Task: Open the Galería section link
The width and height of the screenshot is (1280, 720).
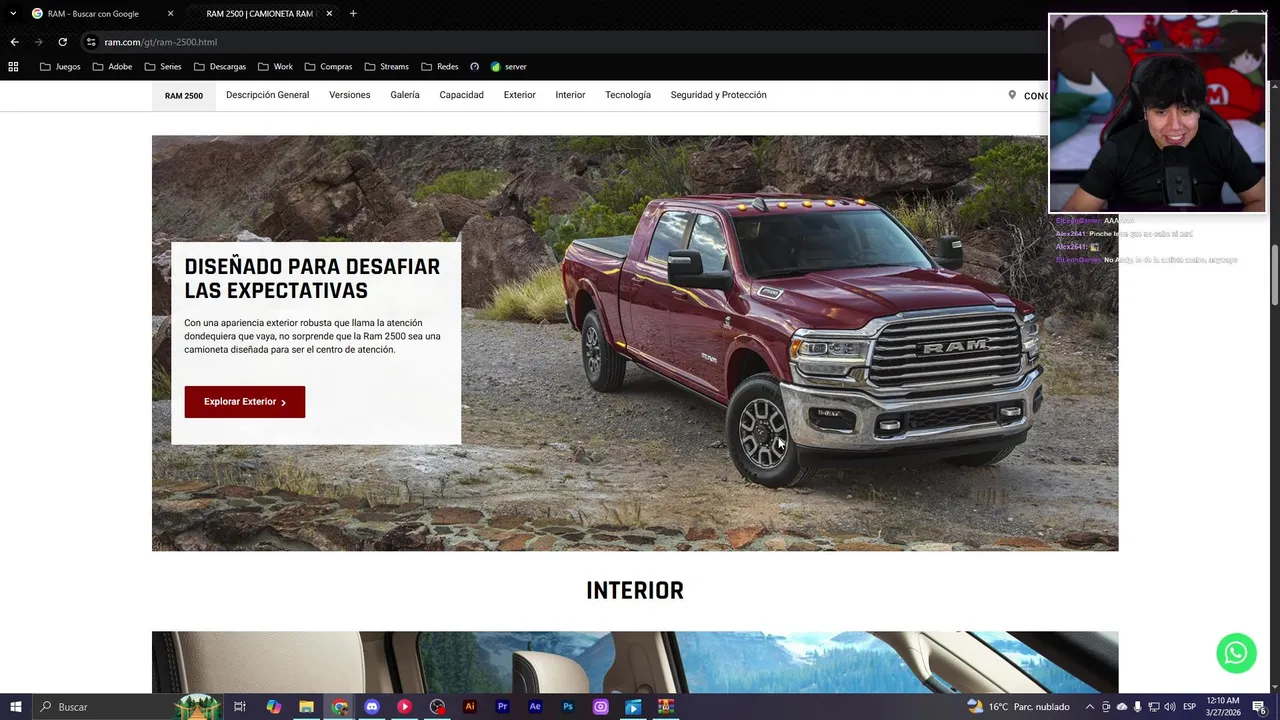Action: pyautogui.click(x=405, y=95)
